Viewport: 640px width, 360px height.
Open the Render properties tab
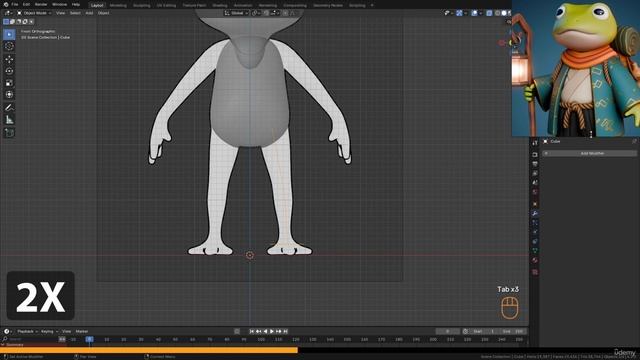(x=535, y=154)
